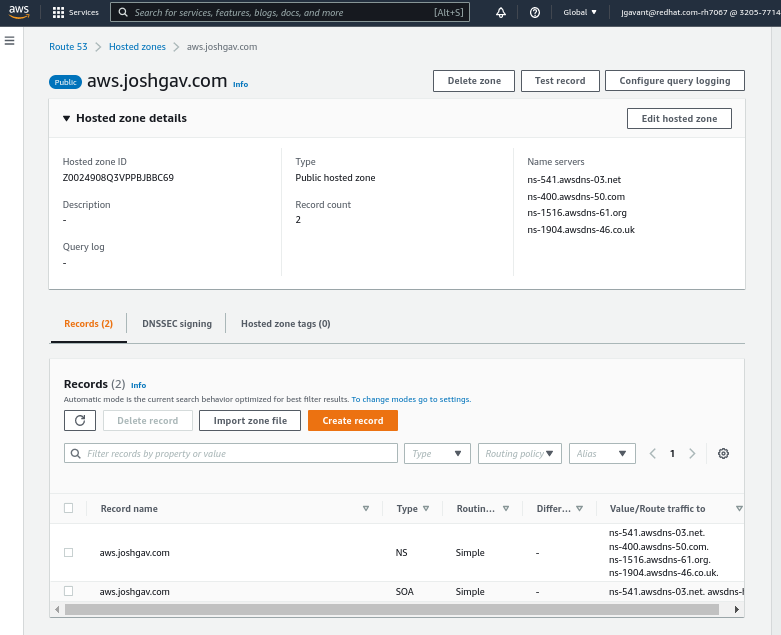Open the hamburger side navigation menu
Screen dimensions: 781x635
click(x=10, y=41)
